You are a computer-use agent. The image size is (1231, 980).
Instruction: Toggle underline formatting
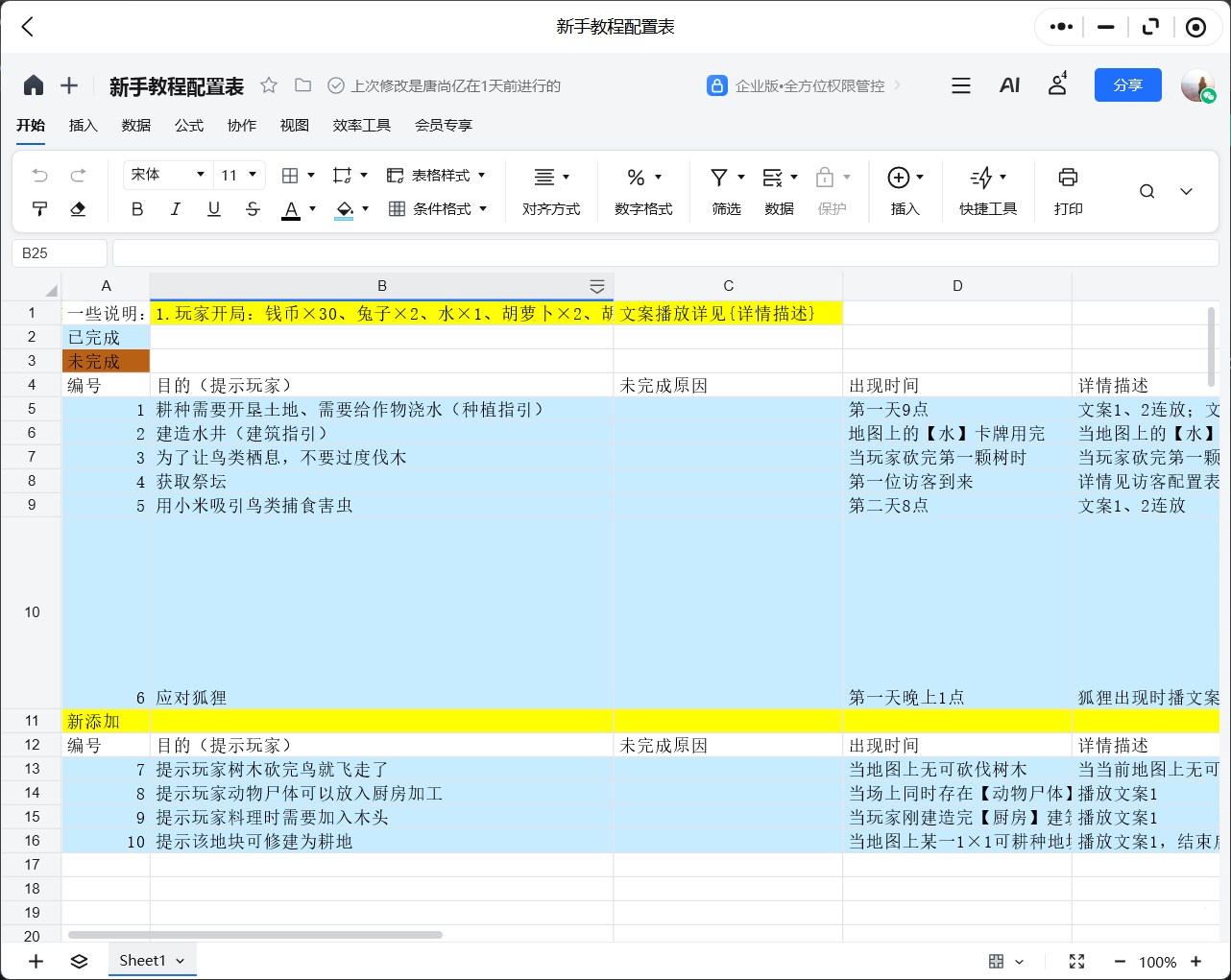pos(214,209)
